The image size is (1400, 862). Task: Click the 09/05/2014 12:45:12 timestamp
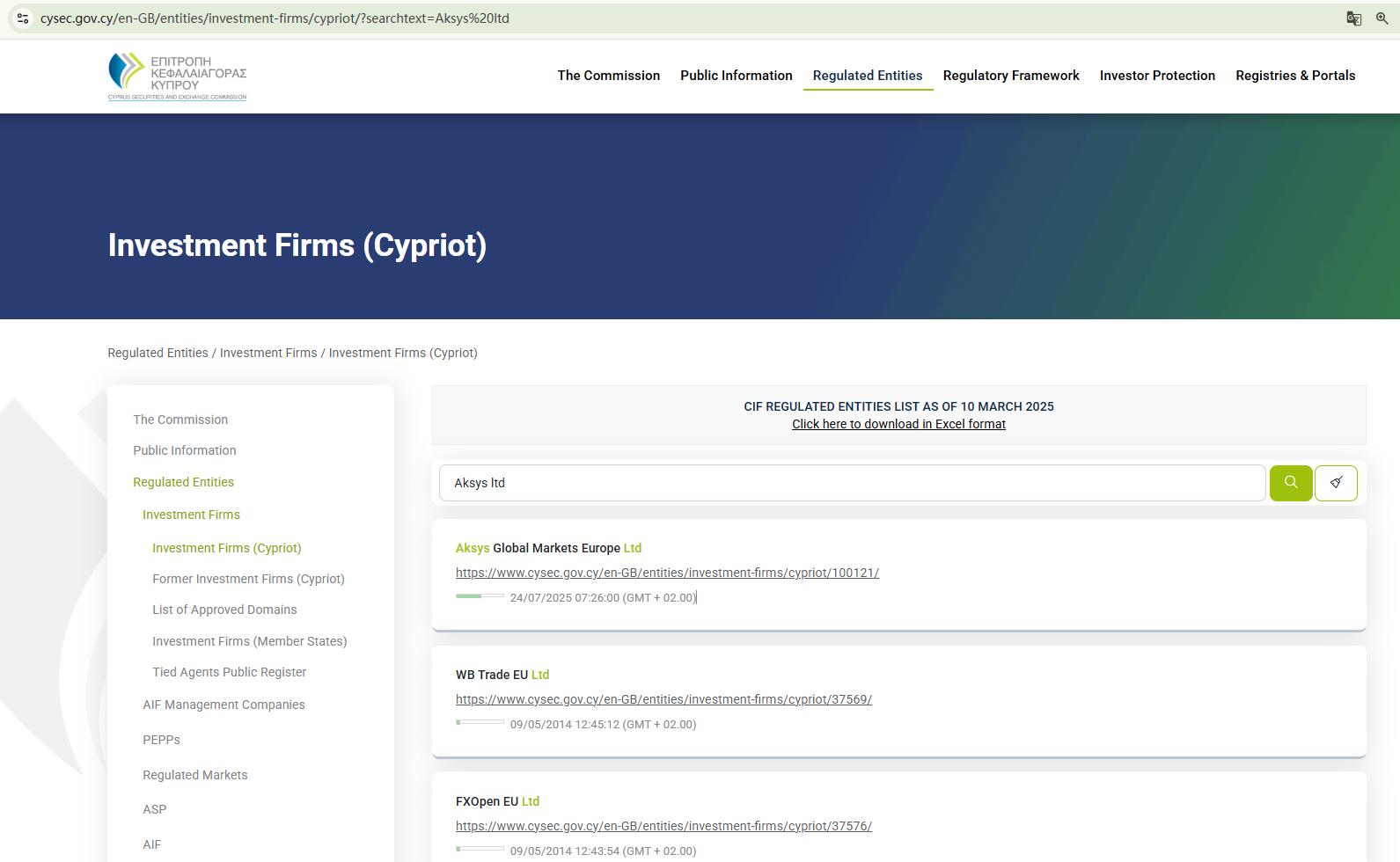(603, 724)
